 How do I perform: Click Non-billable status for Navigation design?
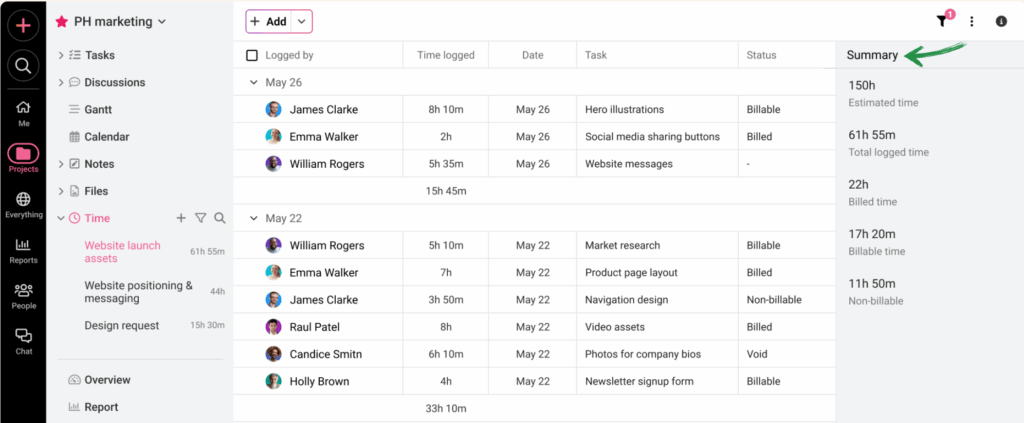click(774, 300)
